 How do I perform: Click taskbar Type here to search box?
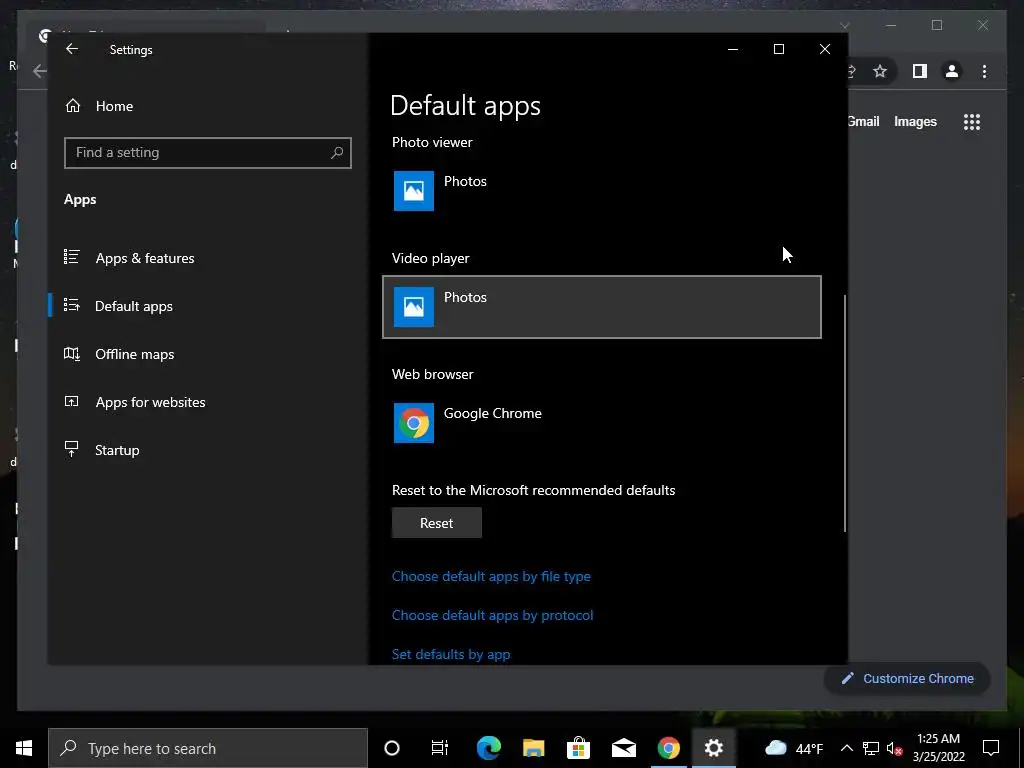(x=208, y=748)
